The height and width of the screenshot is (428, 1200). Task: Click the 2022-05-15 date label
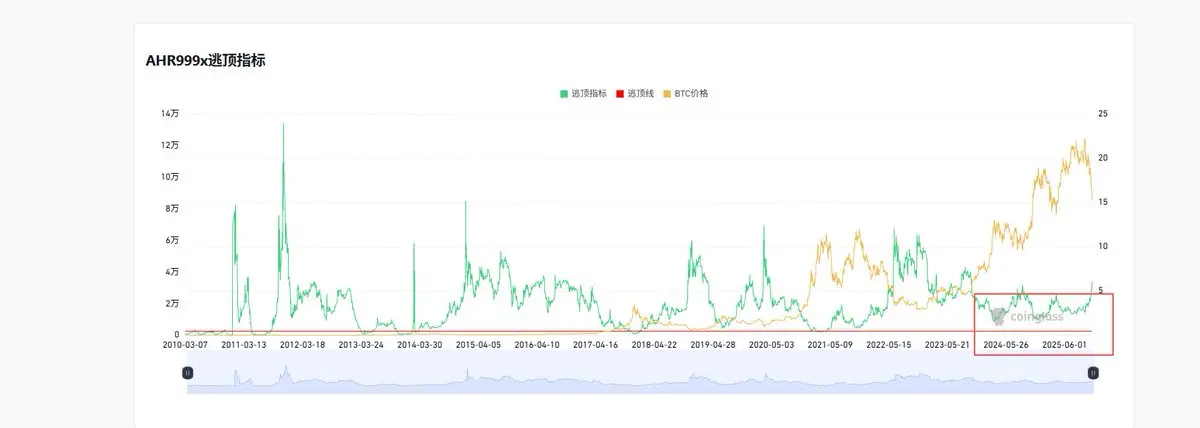click(888, 344)
